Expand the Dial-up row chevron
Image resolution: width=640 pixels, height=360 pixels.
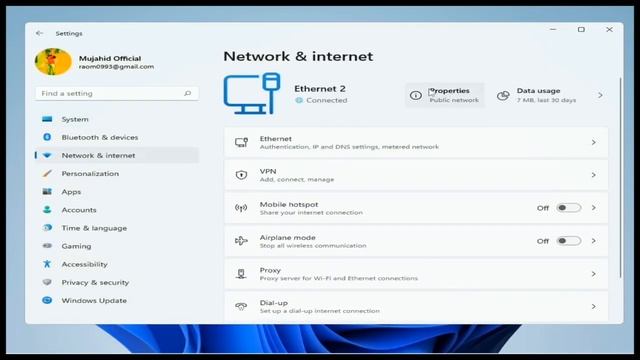pyautogui.click(x=593, y=307)
